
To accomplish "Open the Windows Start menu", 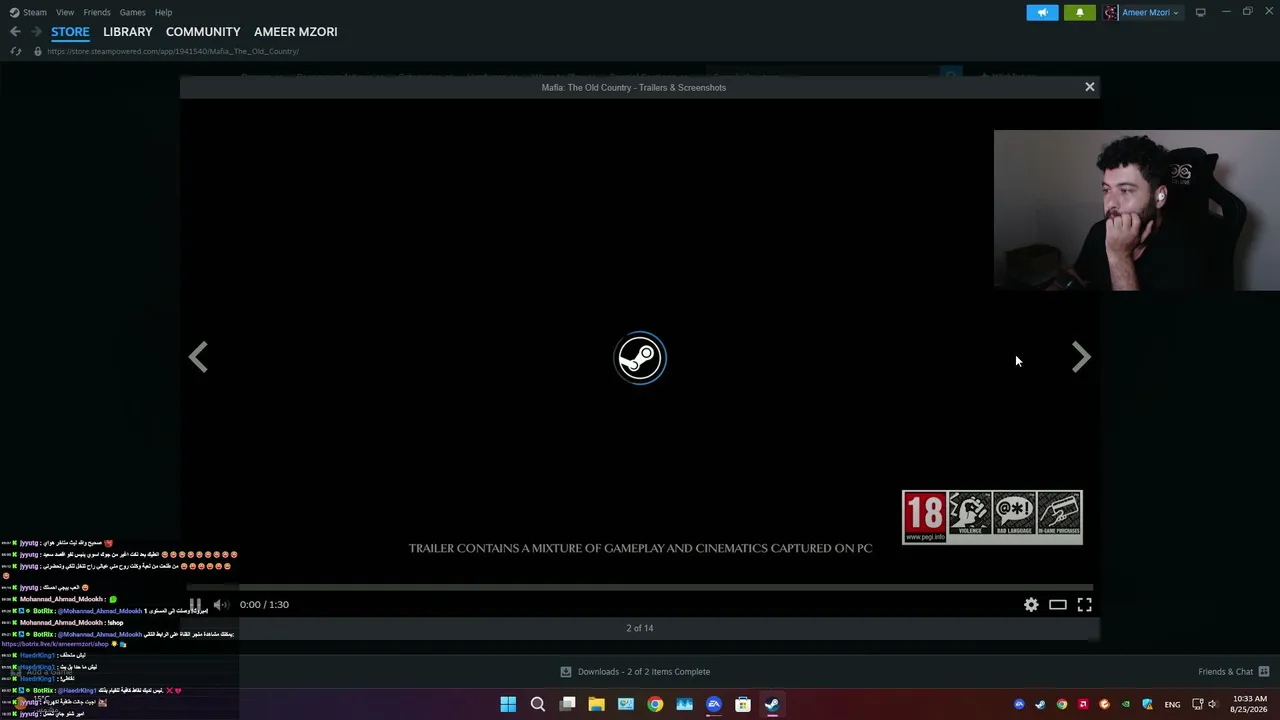I will [508, 704].
